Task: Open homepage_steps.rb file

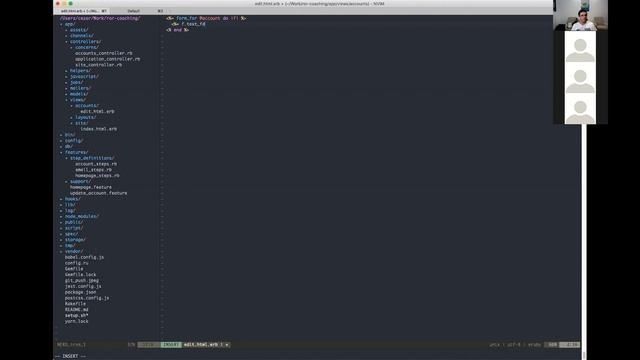Action: click(97, 176)
